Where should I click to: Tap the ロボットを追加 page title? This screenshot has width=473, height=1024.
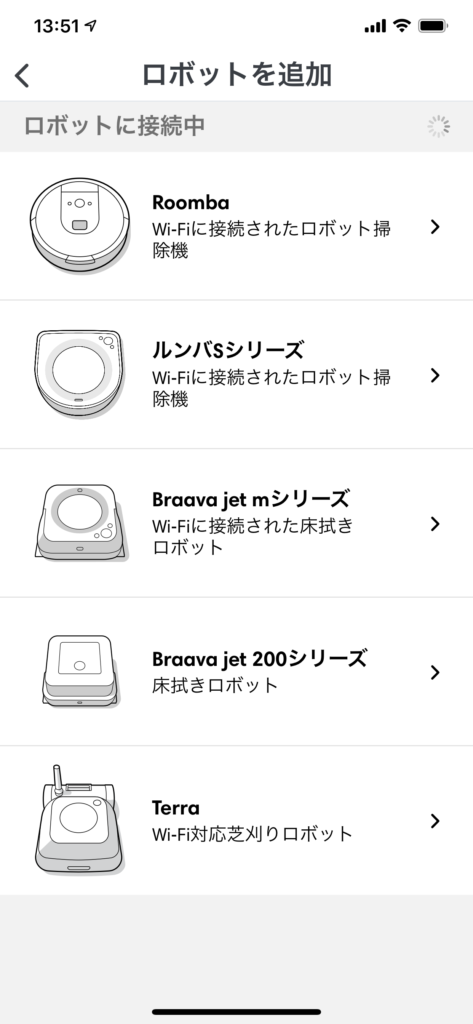pyautogui.click(x=236, y=74)
